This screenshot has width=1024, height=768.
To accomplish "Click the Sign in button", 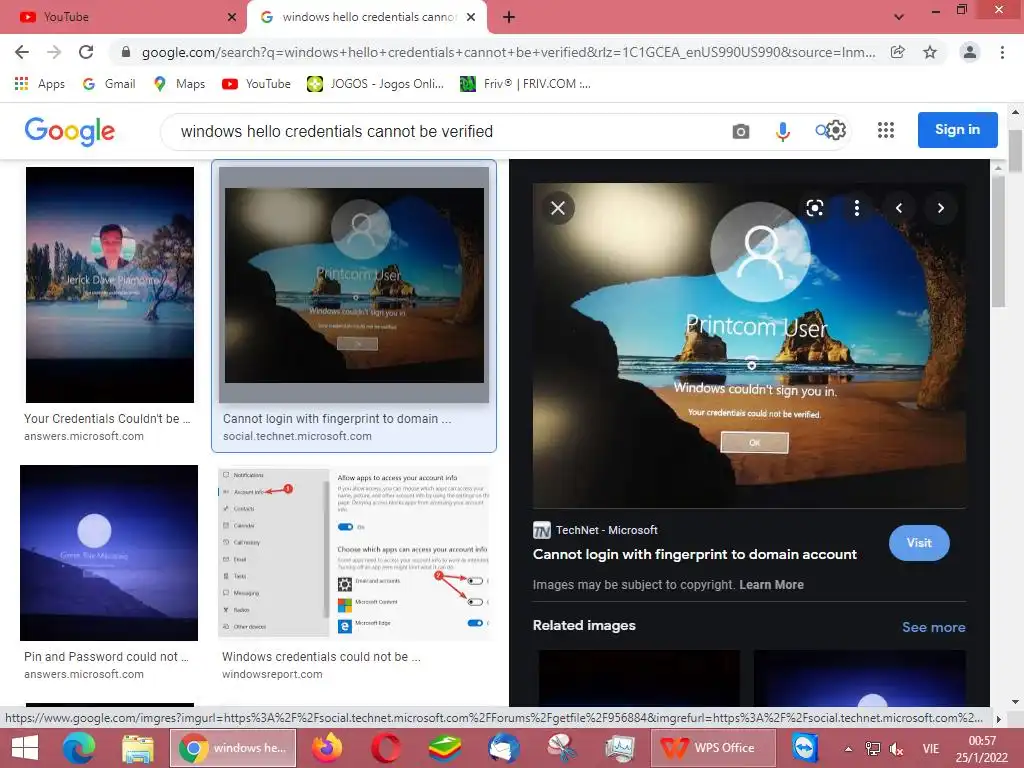I will click(957, 129).
